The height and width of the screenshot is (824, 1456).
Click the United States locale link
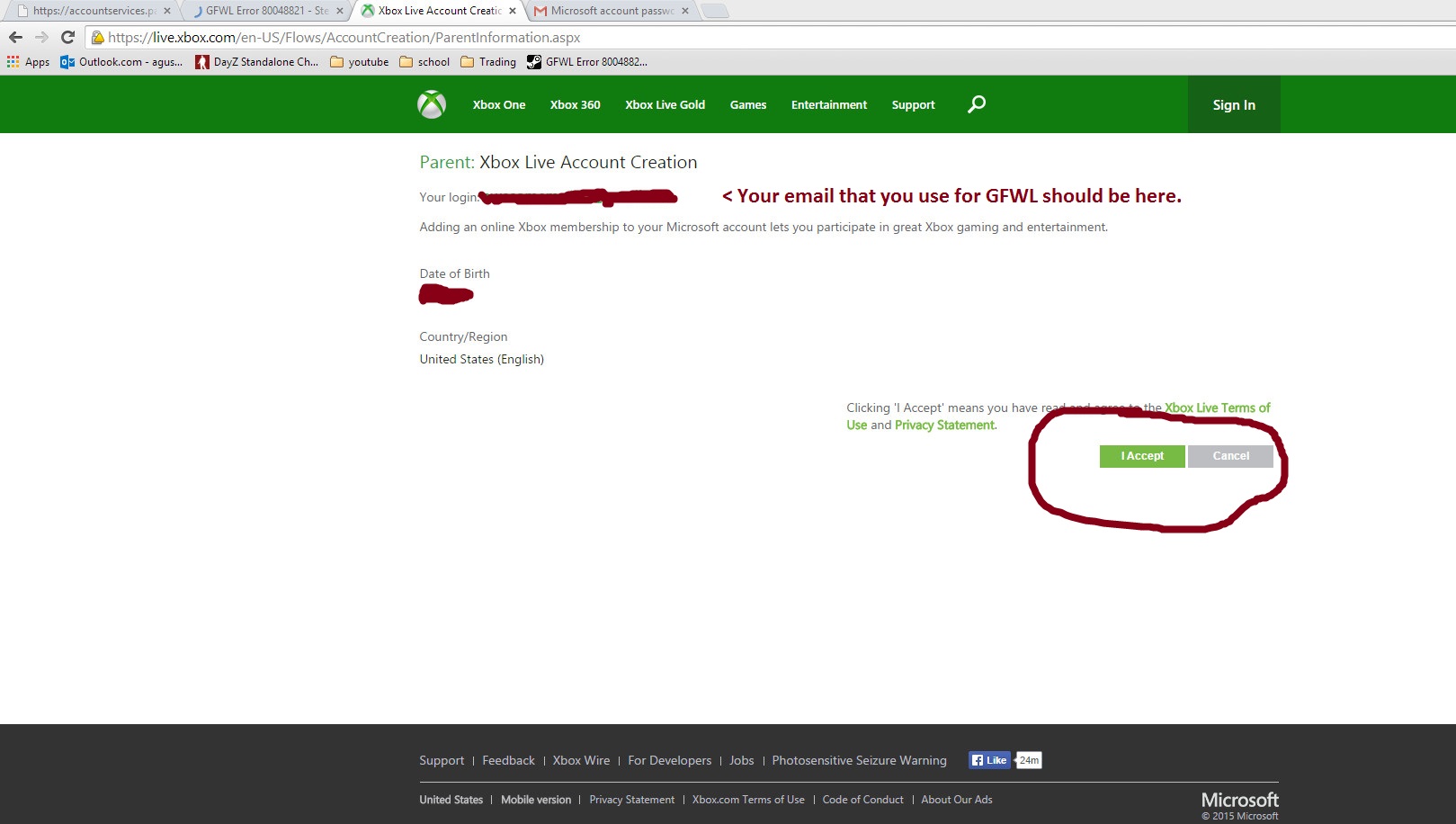click(x=451, y=800)
